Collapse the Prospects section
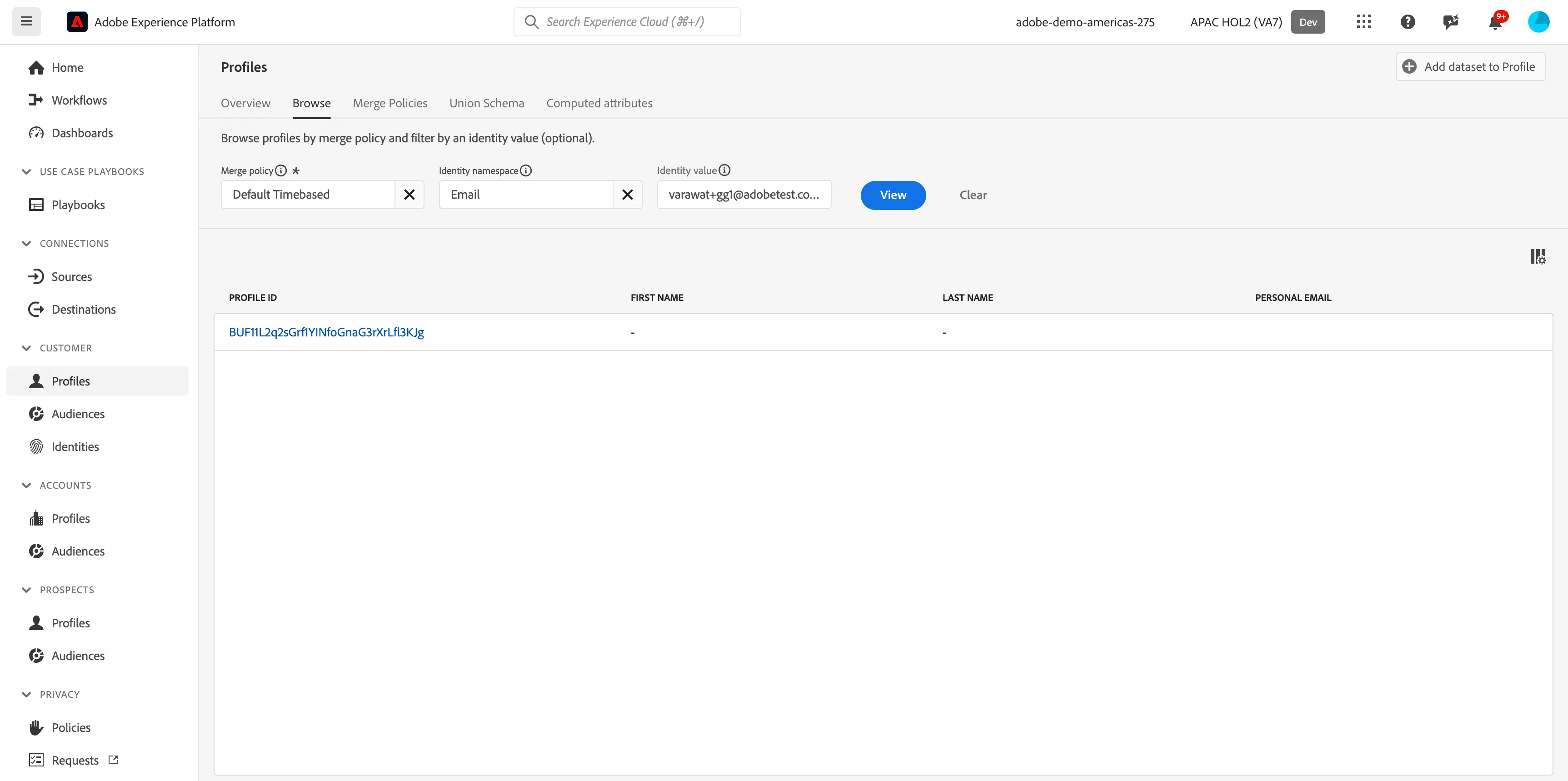 tap(26, 590)
